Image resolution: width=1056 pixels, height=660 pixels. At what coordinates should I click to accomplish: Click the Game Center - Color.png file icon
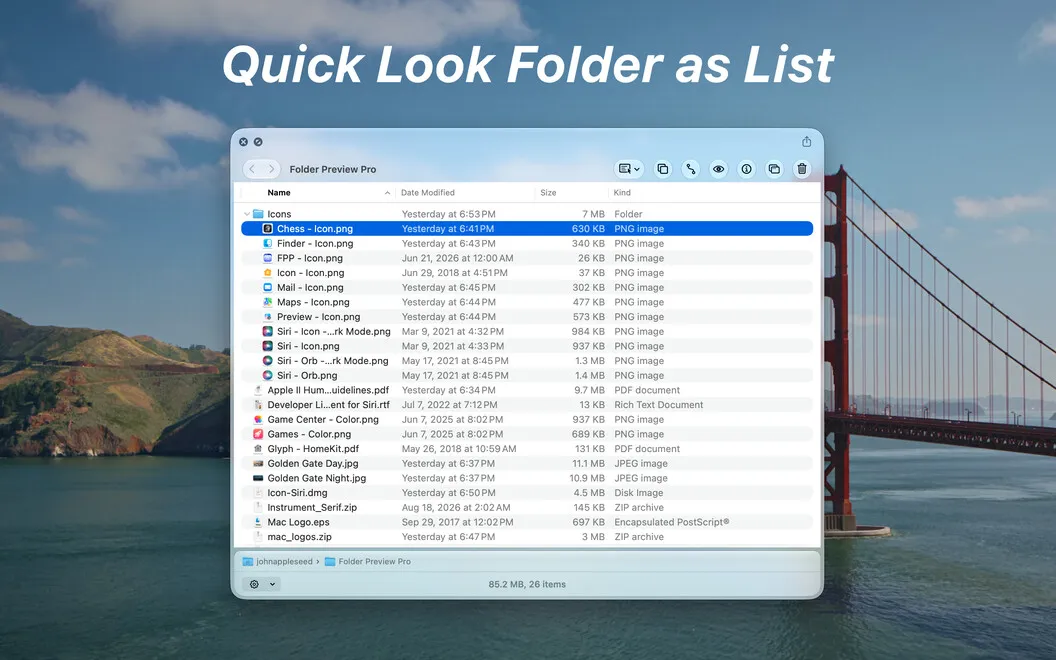coord(258,420)
